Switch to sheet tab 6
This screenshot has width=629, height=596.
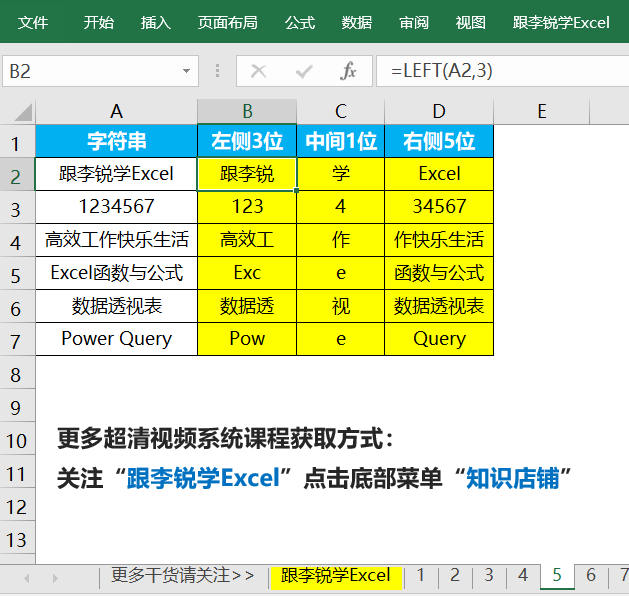591,576
